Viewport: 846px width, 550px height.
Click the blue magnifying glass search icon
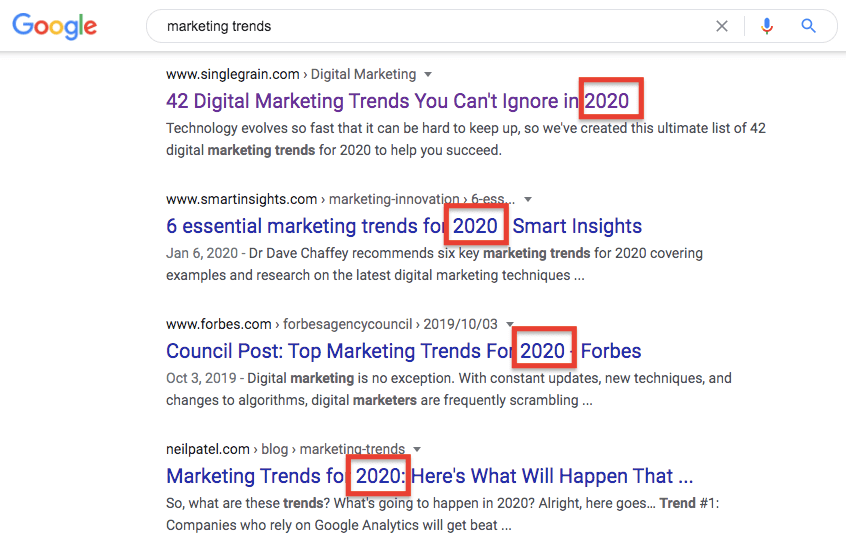[808, 26]
